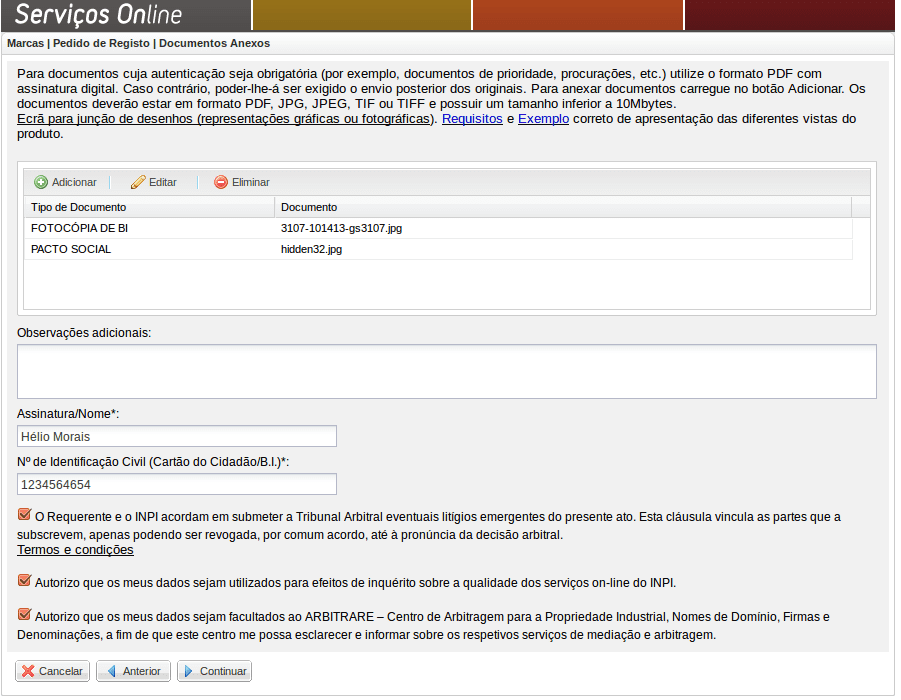This screenshot has height=700, width=901.
Task: Open the 3107-101413-gs3107.jpg document link
Action: click(340, 228)
